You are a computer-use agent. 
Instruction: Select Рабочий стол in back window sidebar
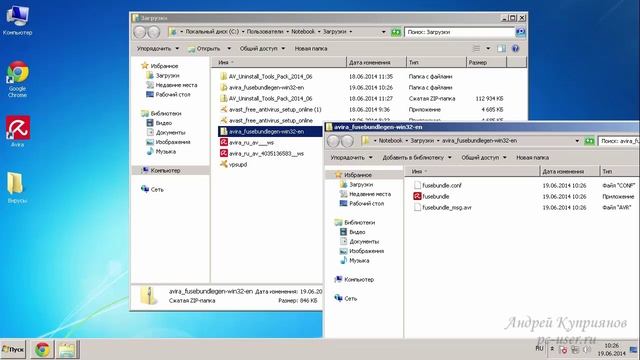tap(168, 94)
